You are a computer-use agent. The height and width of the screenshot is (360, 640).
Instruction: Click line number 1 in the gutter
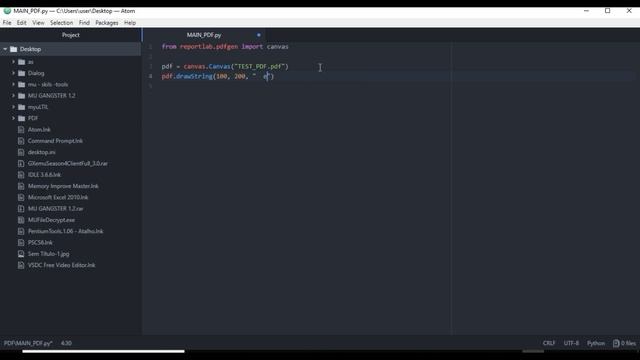point(151,47)
